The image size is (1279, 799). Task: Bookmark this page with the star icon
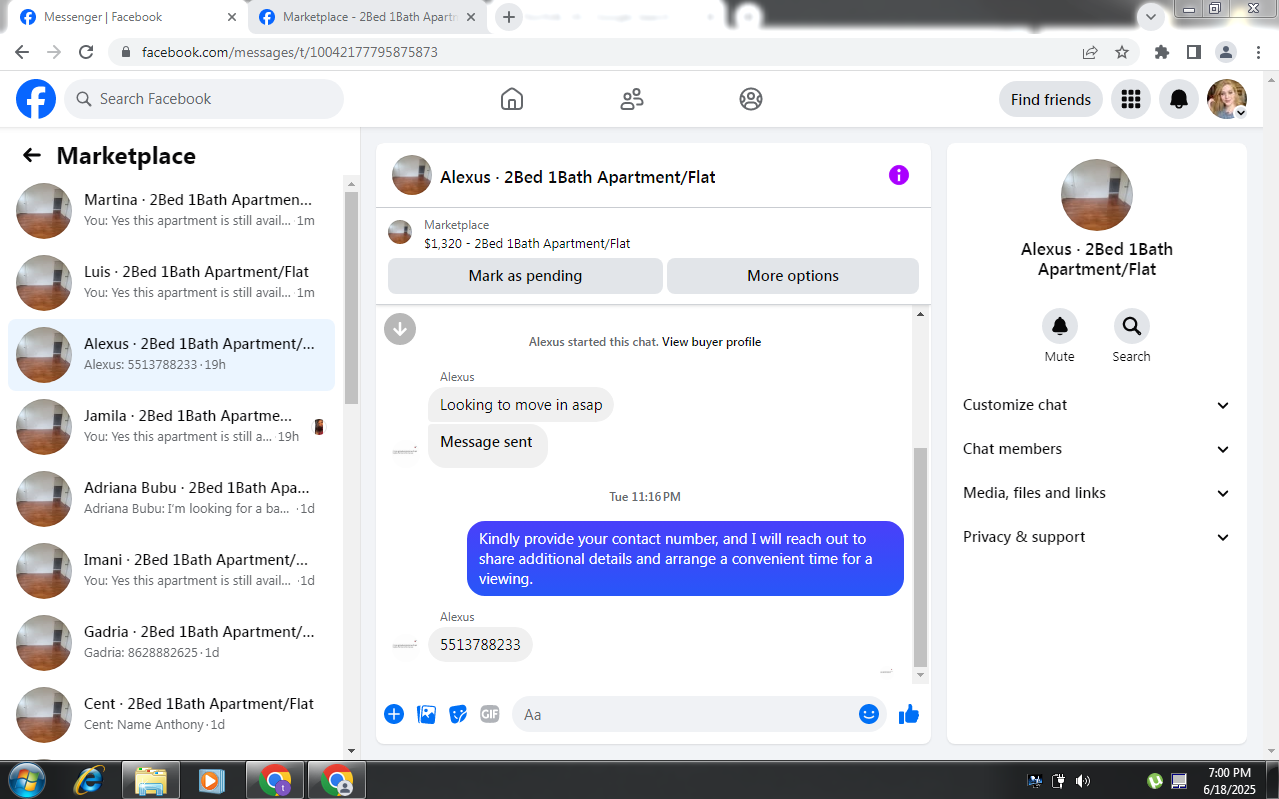coord(1122,52)
